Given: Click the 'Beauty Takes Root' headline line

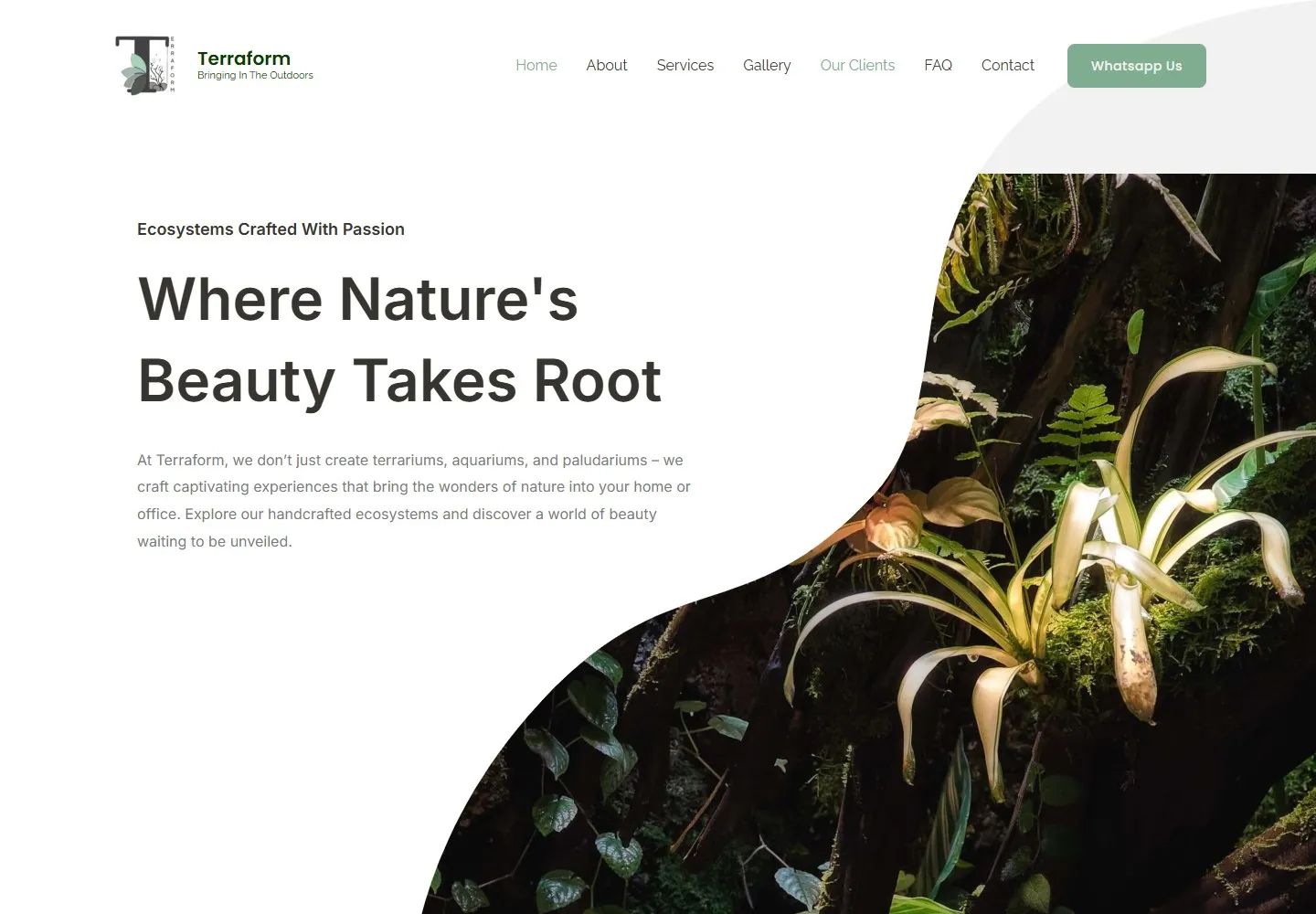Looking at the screenshot, I should click(399, 380).
